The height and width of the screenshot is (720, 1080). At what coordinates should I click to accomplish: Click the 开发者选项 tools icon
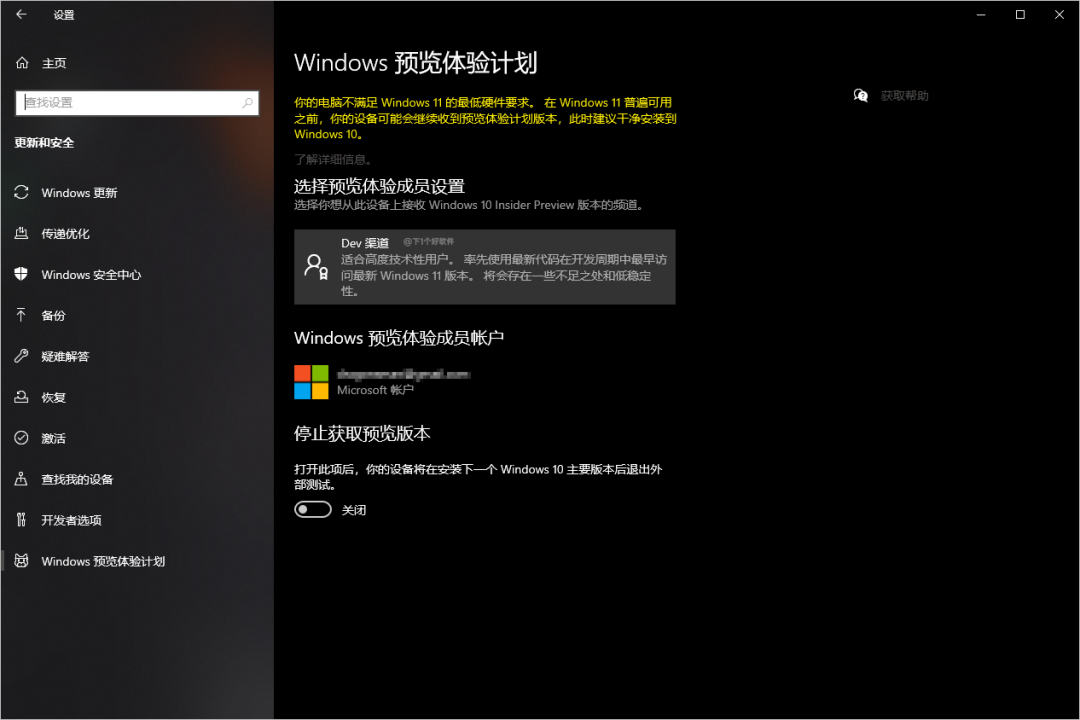click(x=21, y=520)
